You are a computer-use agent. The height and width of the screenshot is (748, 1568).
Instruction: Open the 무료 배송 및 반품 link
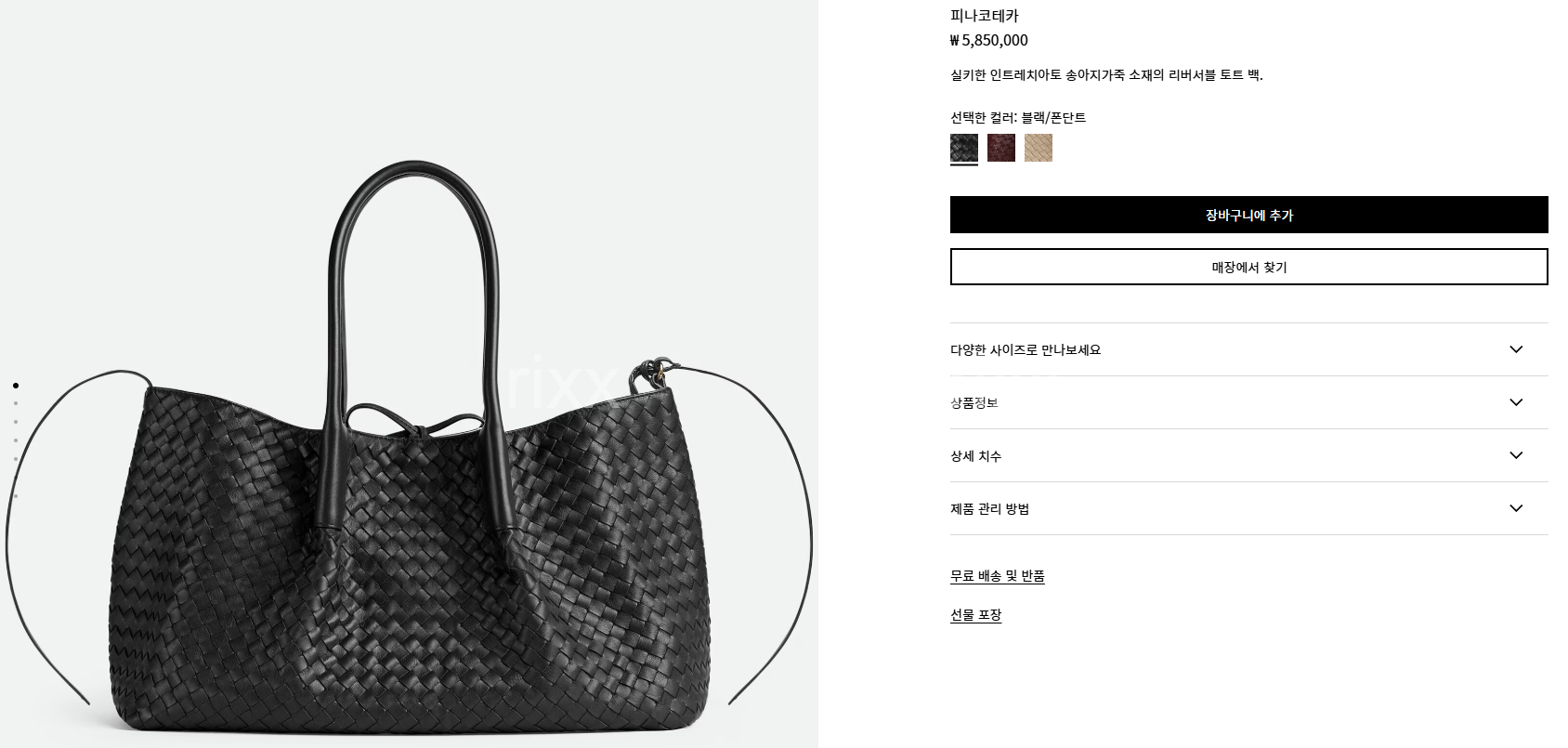[997, 576]
